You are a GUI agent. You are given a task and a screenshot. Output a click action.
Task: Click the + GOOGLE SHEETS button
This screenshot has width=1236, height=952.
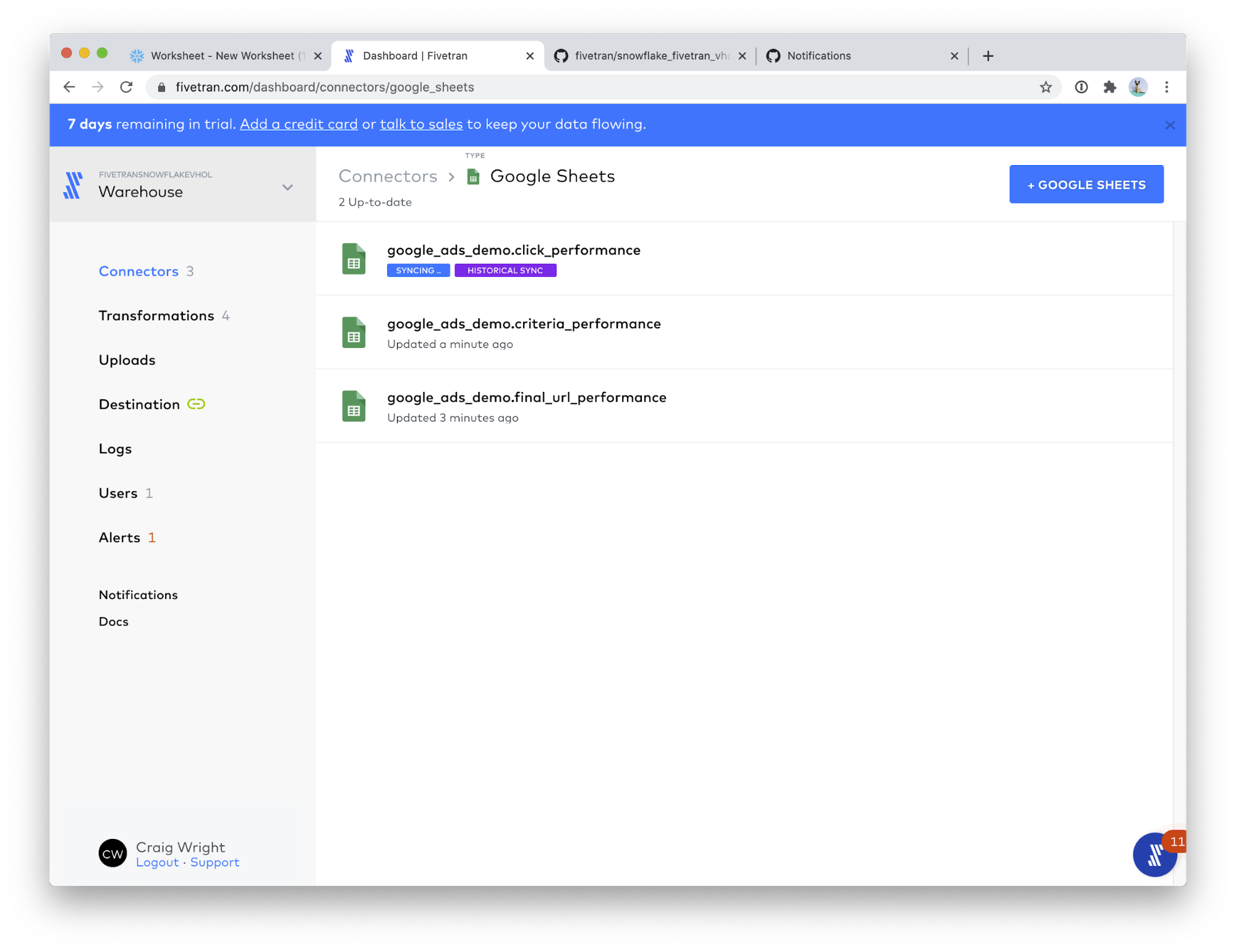pyautogui.click(x=1086, y=184)
